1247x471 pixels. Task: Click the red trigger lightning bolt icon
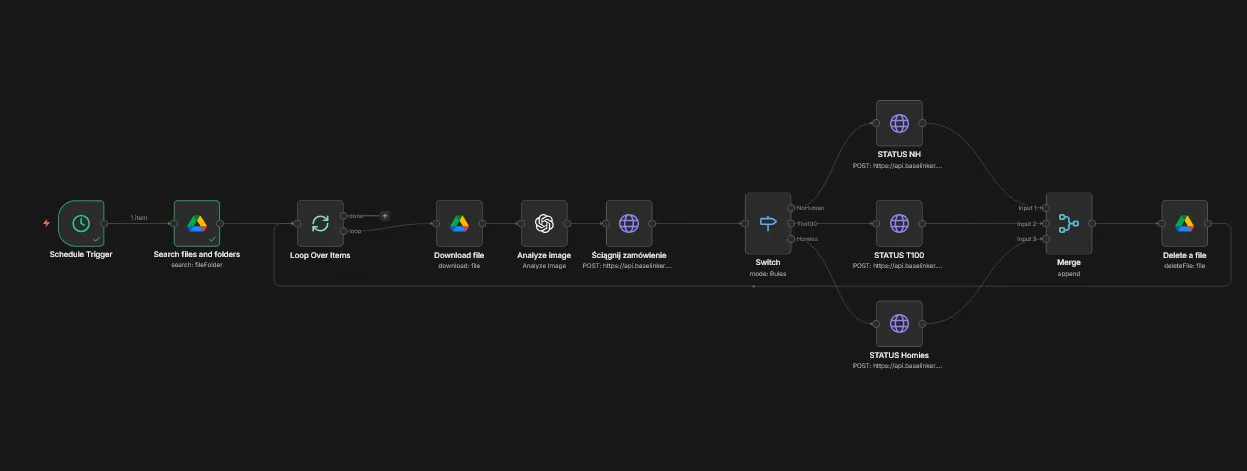point(46,223)
